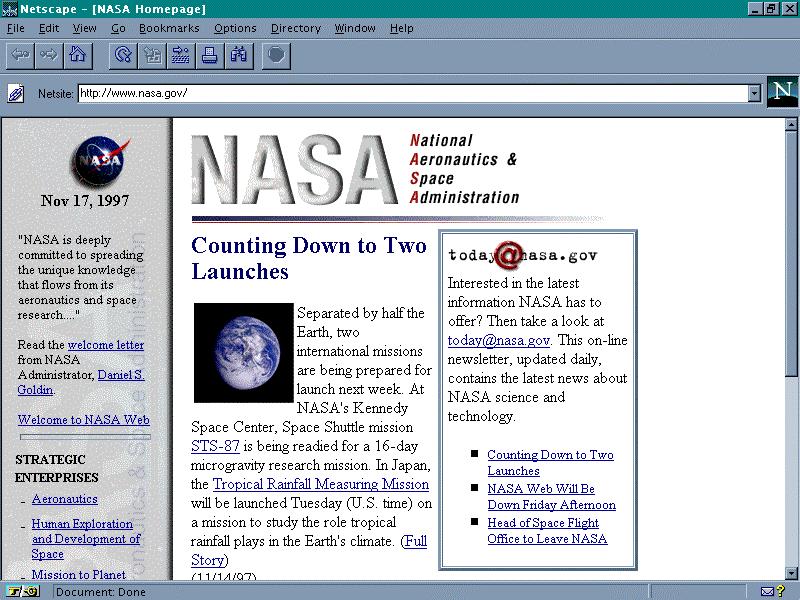
Task: Click the today@nasa.gov newsletter link
Action: point(498,340)
